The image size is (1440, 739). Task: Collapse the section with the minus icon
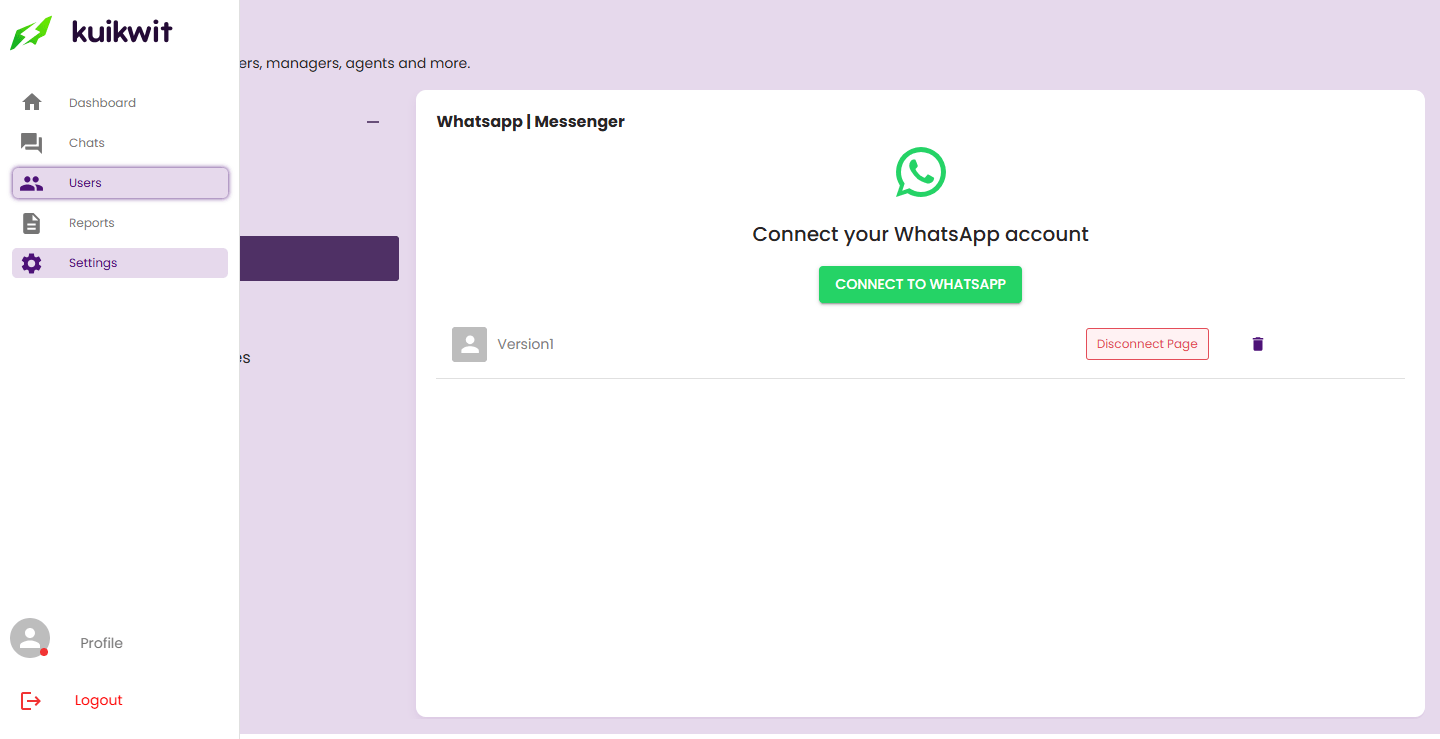coord(373,122)
